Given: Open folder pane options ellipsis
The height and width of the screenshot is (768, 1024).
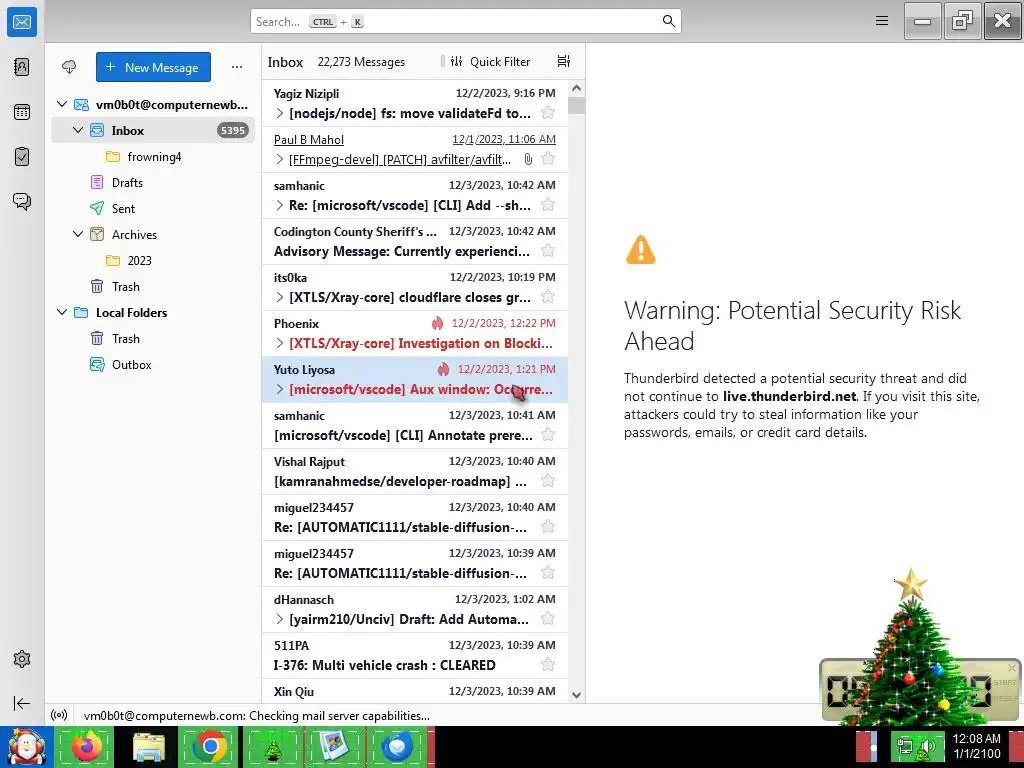Looking at the screenshot, I should pyautogui.click(x=236, y=67).
